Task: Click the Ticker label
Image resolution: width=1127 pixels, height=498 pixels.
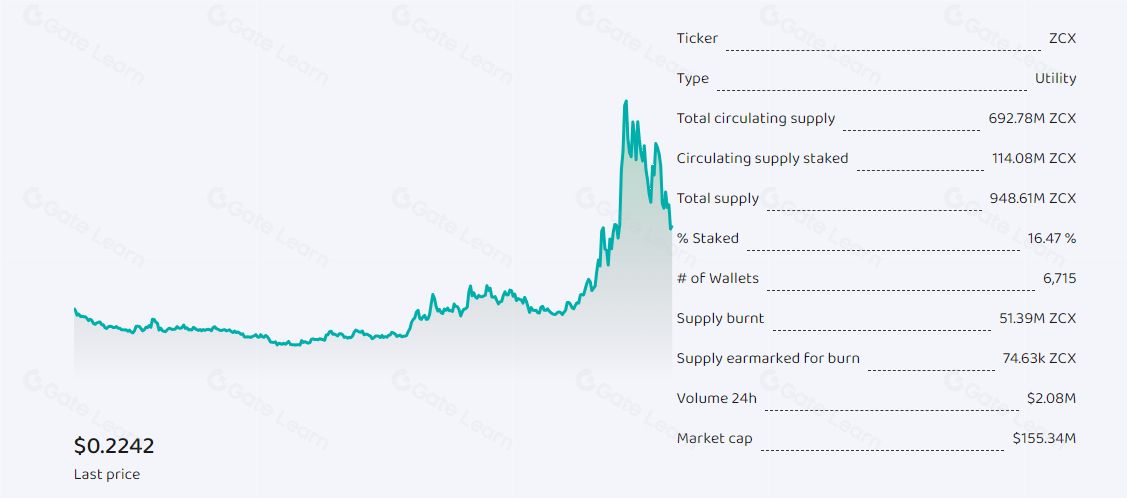Action: 697,38
